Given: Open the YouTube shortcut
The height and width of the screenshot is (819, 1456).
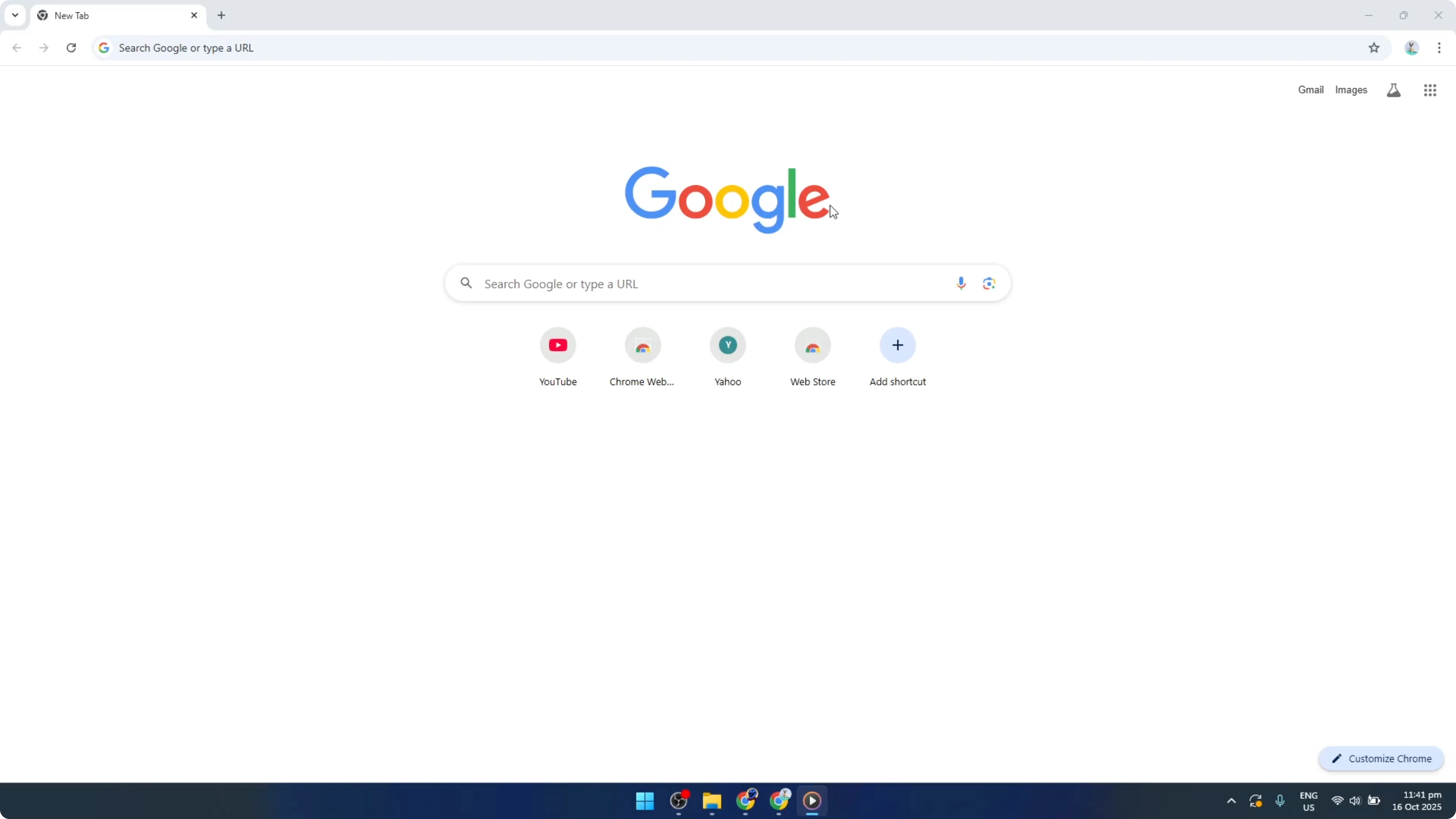Looking at the screenshot, I should pyautogui.click(x=557, y=345).
